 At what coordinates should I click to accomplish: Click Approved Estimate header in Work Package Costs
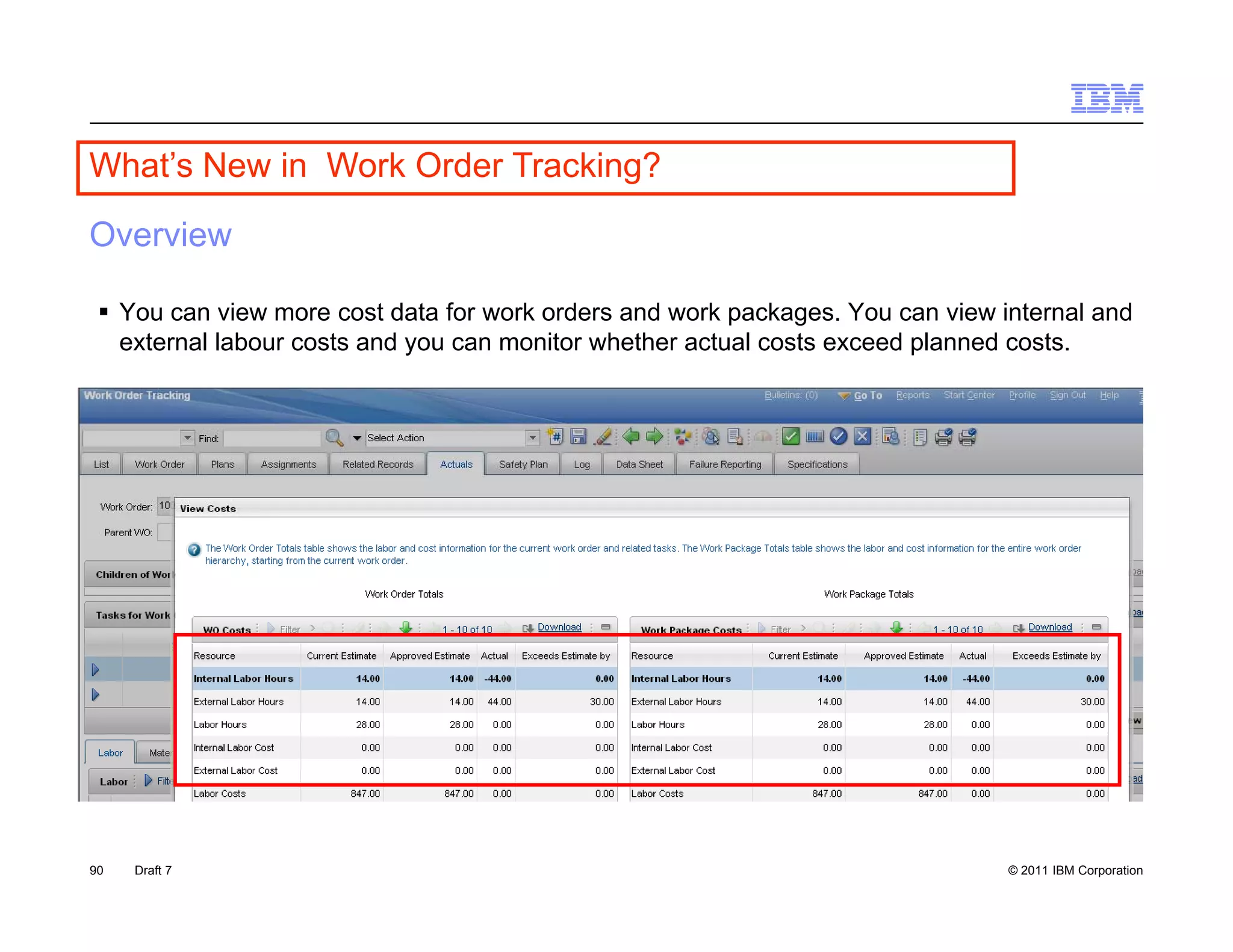click(903, 656)
